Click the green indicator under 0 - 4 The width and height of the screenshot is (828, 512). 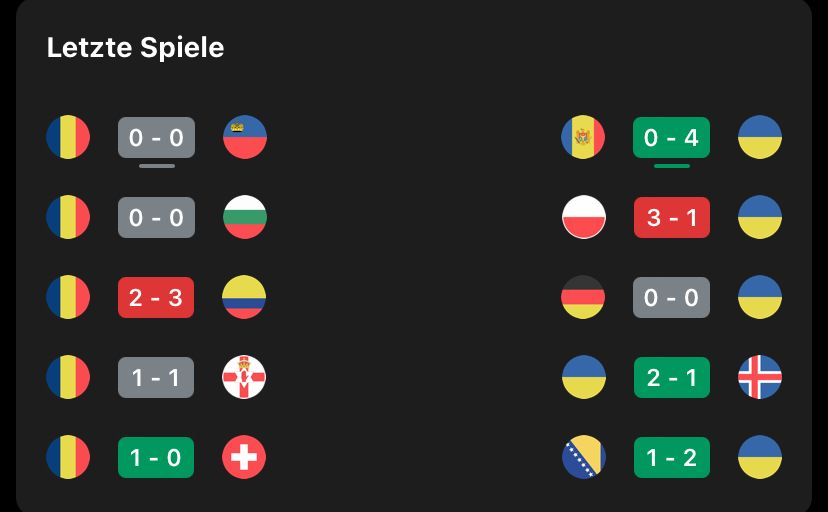(671, 166)
